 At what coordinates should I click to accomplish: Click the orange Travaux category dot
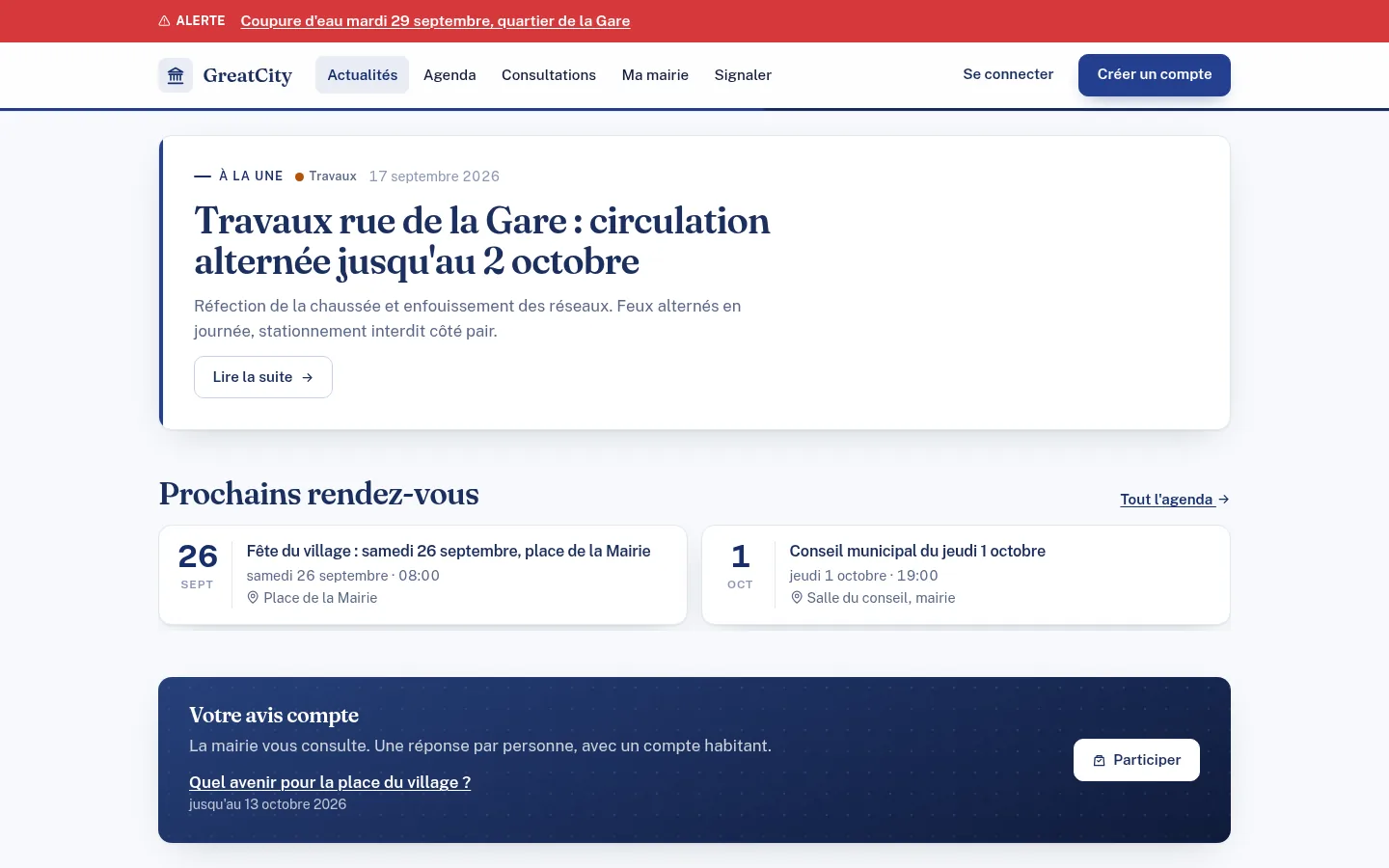pyautogui.click(x=299, y=176)
